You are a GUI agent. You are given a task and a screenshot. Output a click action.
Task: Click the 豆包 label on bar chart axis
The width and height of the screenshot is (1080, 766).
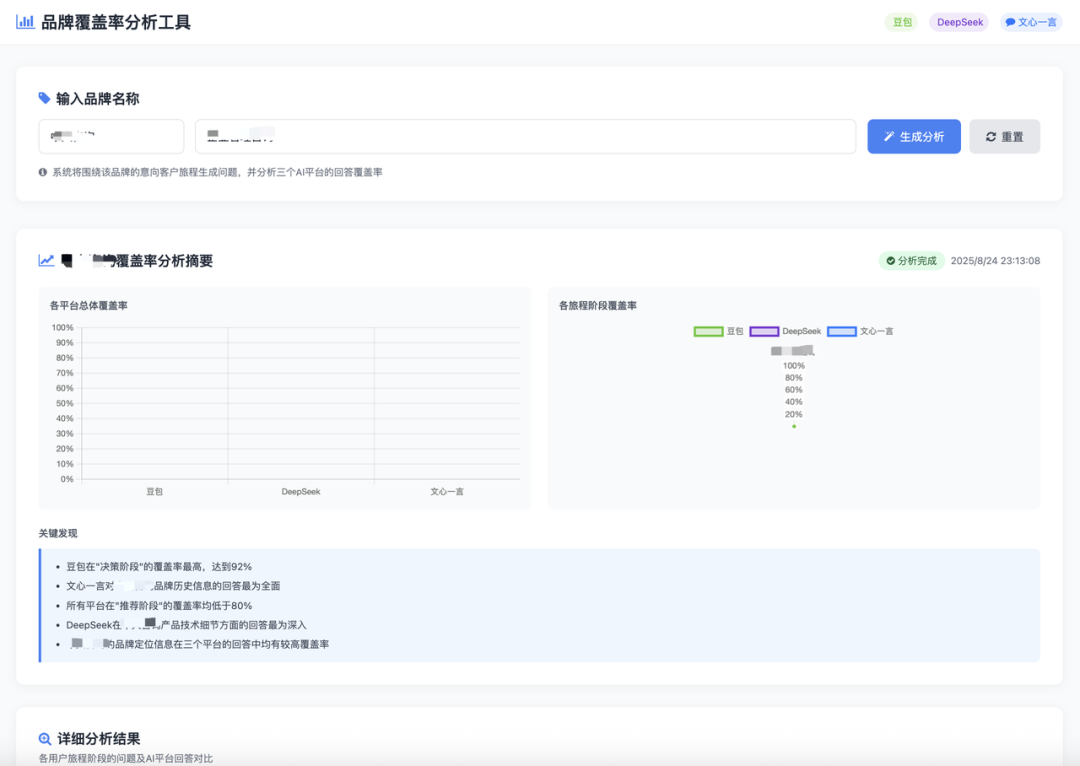pyautogui.click(x=155, y=492)
